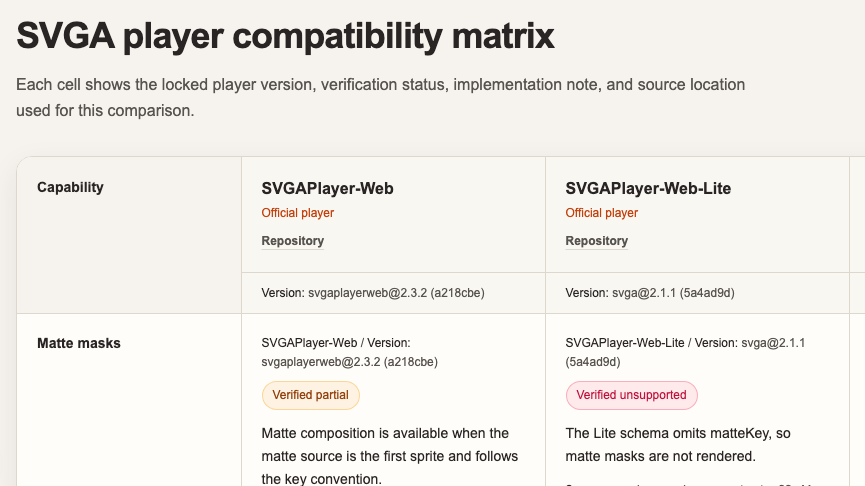
Task: Select the 'SVGA player compatibility matrix' heading
Action: click(x=285, y=36)
